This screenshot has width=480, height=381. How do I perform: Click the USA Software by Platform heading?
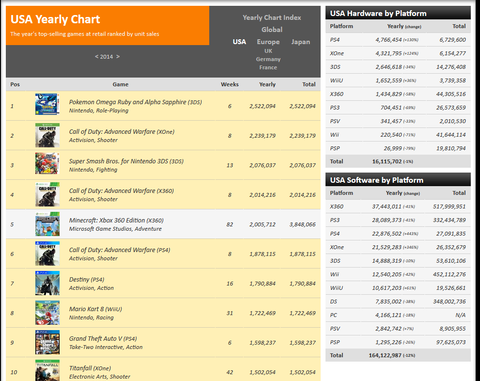pos(377,180)
